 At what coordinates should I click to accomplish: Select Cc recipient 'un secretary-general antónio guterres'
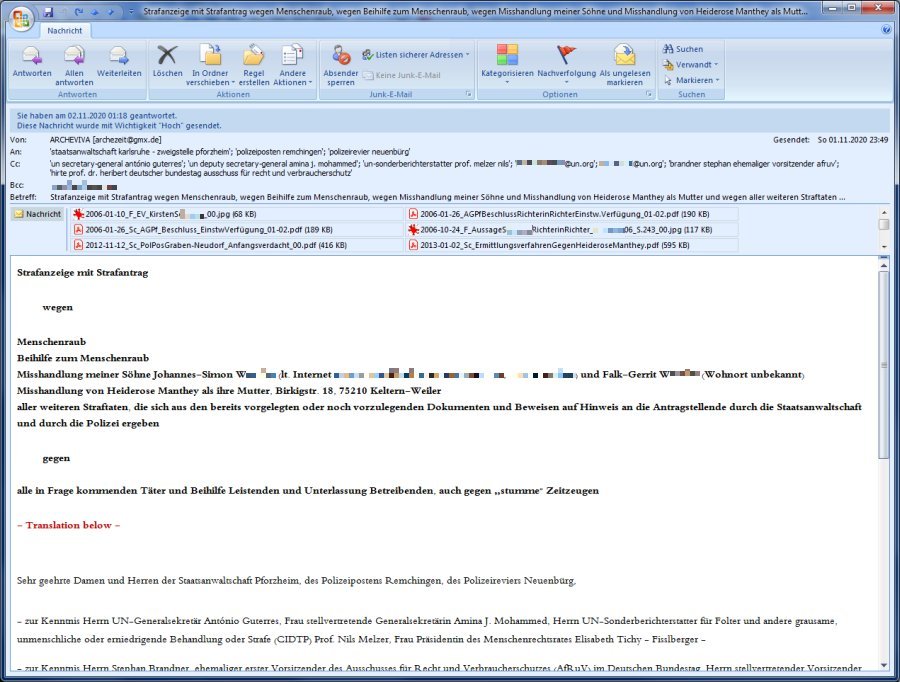(x=117, y=164)
